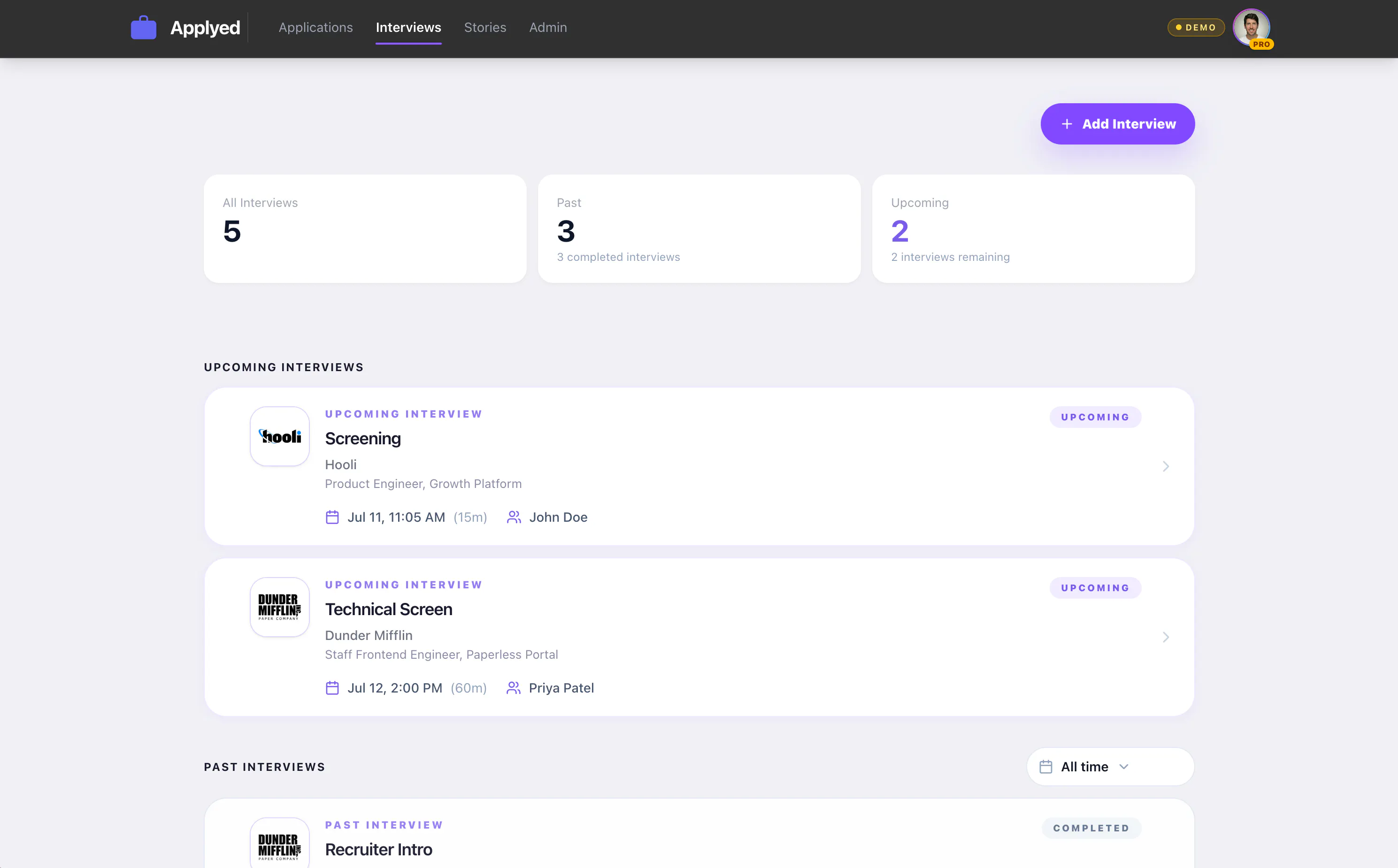Screen dimensions: 1398x868
Task: Click the UPCOMING status badge on Technical Screen
Action: pos(1095,588)
